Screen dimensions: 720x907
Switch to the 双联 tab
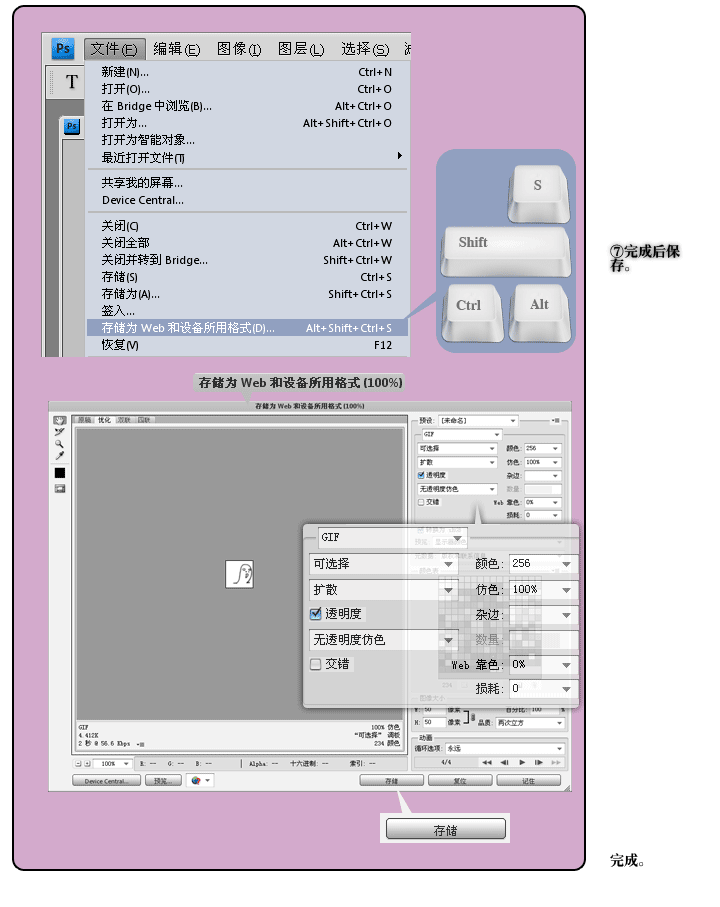124,420
